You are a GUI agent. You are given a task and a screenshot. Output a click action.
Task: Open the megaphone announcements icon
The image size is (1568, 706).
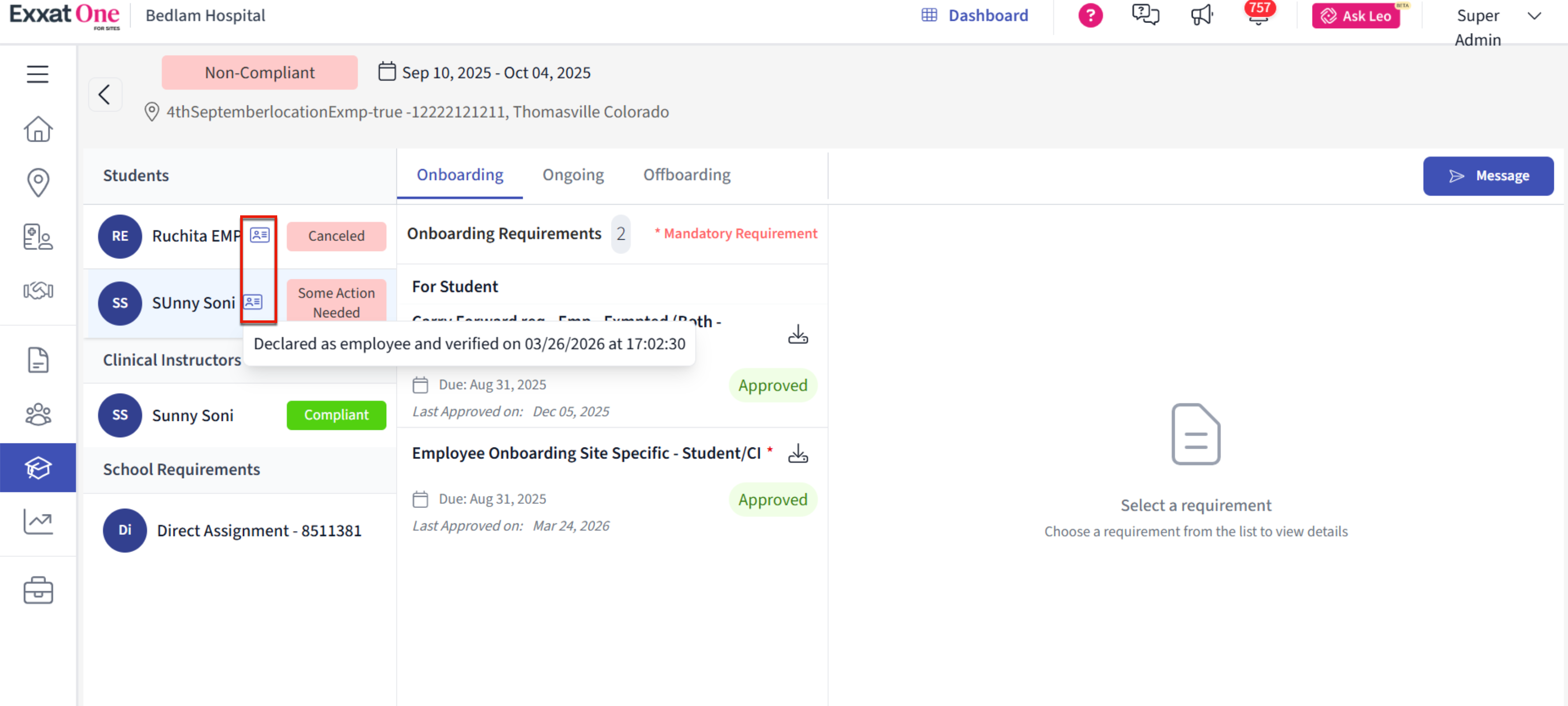pos(1201,15)
